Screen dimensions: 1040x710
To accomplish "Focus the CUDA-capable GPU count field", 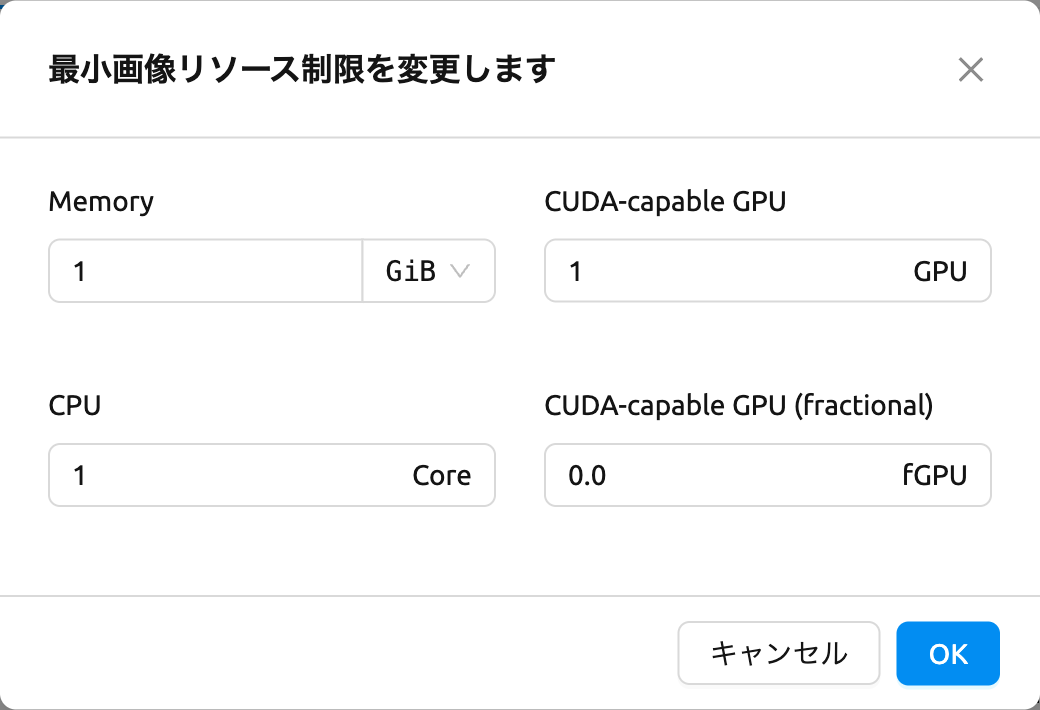I will [x=767, y=271].
